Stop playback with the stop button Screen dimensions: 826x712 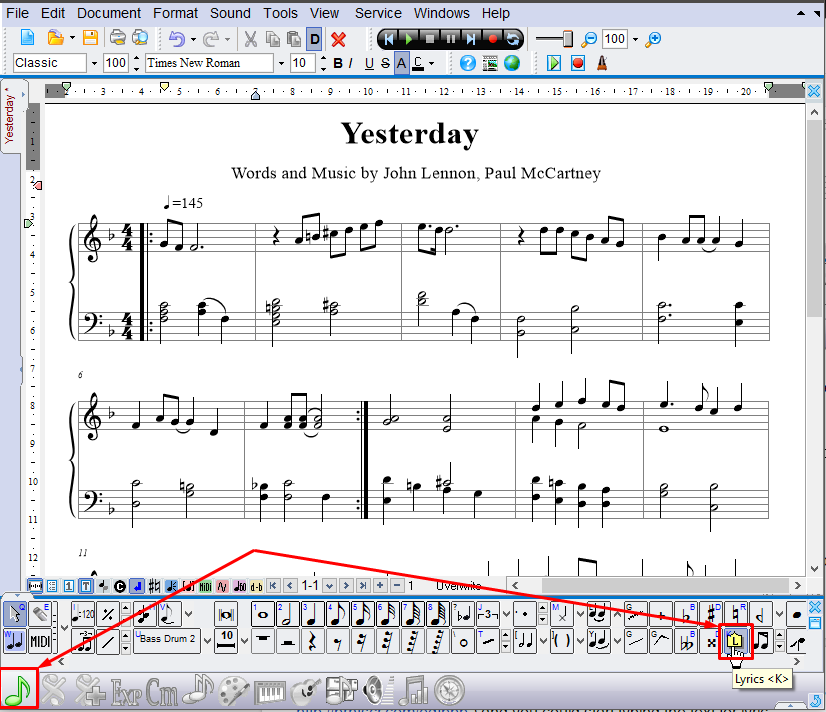pyautogui.click(x=429, y=39)
